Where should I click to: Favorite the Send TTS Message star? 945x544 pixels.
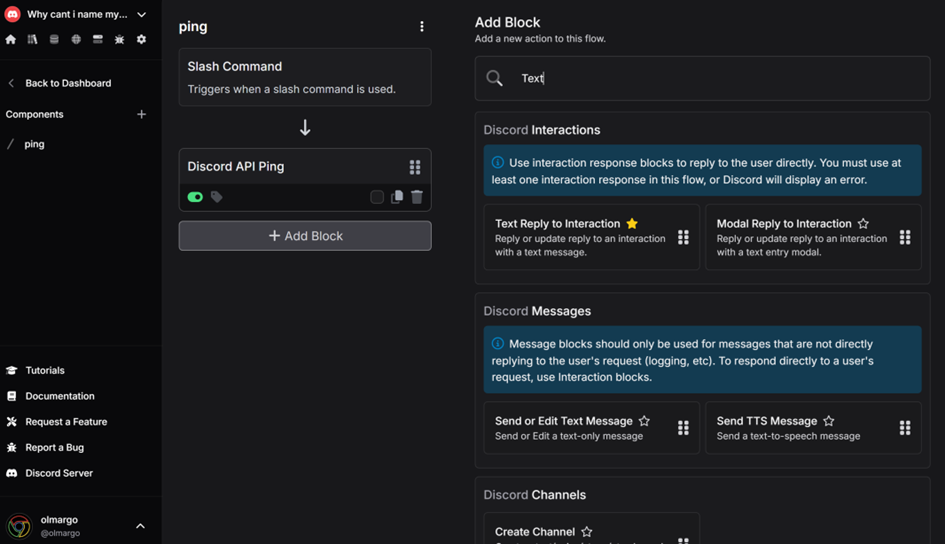829,421
